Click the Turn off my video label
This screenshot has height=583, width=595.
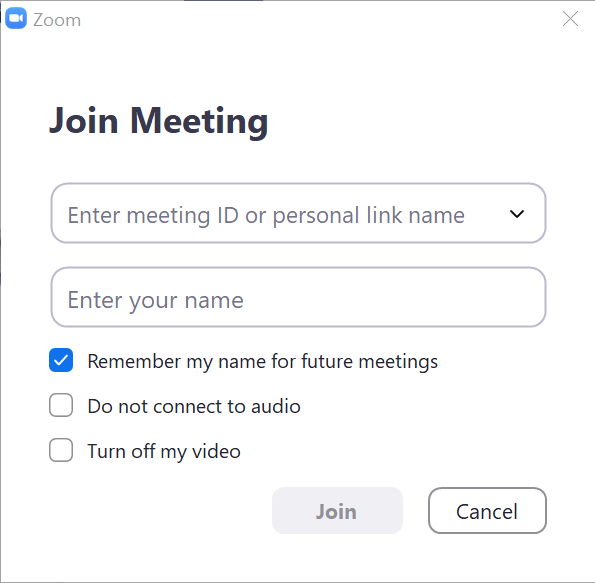click(x=164, y=451)
